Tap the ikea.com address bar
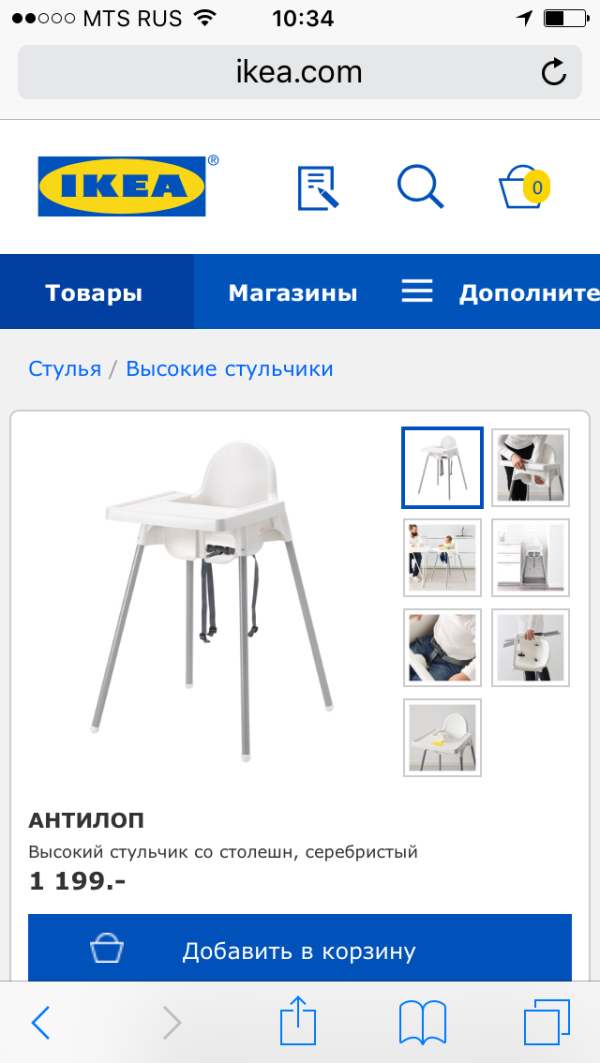 coord(300,73)
